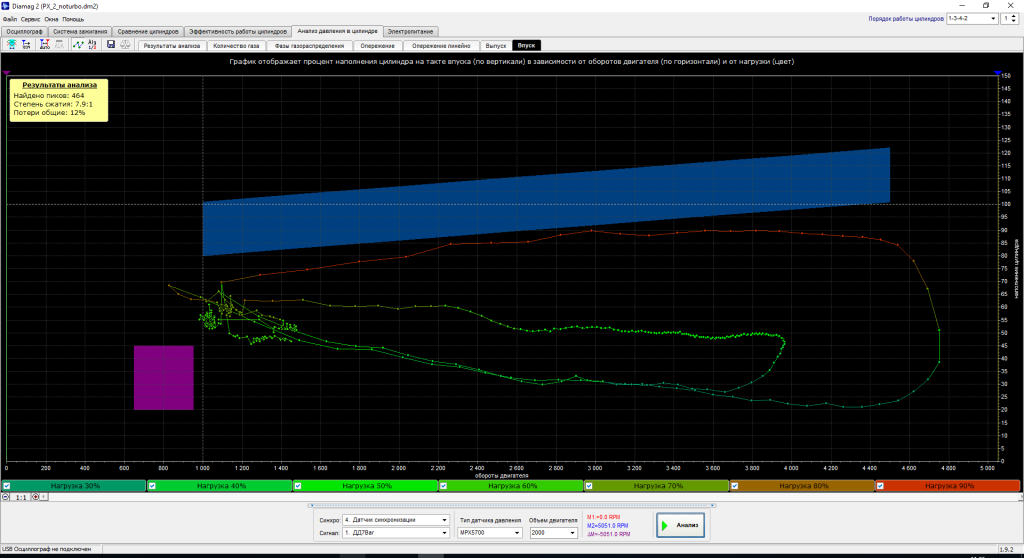Click purple triangle marker at chart top-left
Screen dimensions: 1024x558
(x=6, y=73)
